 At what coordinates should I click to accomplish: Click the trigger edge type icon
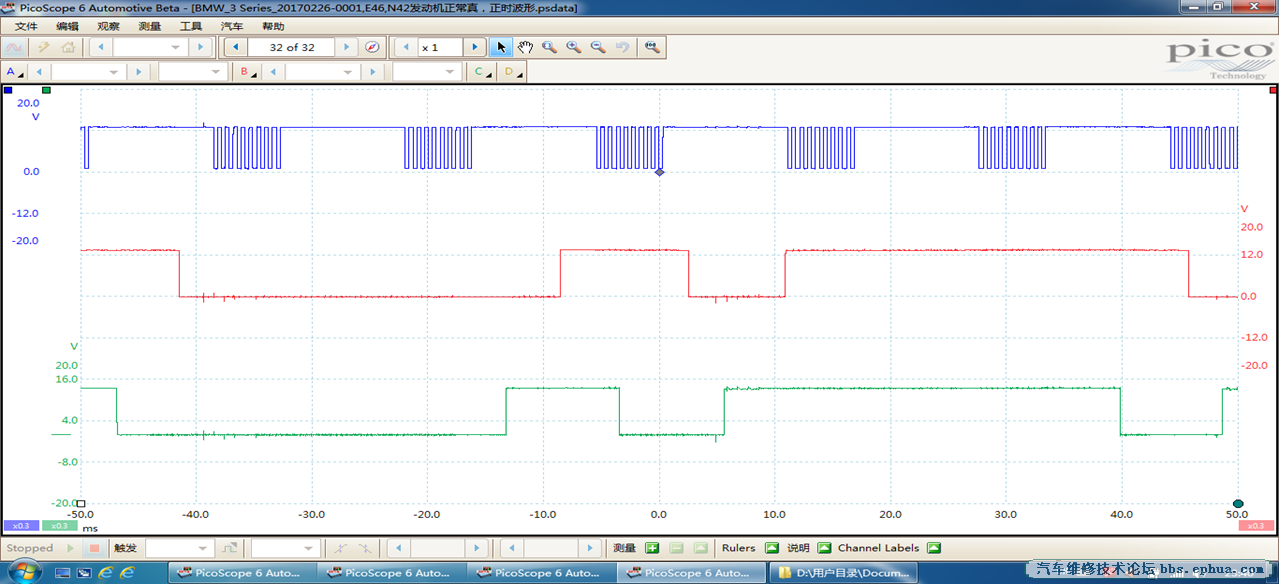pyautogui.click(x=230, y=548)
